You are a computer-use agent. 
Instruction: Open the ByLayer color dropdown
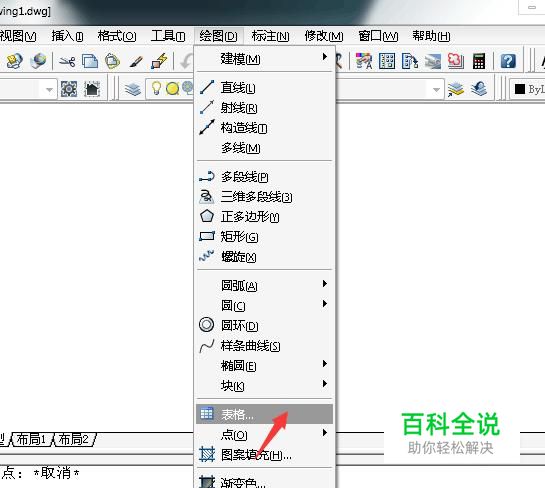coord(527,89)
